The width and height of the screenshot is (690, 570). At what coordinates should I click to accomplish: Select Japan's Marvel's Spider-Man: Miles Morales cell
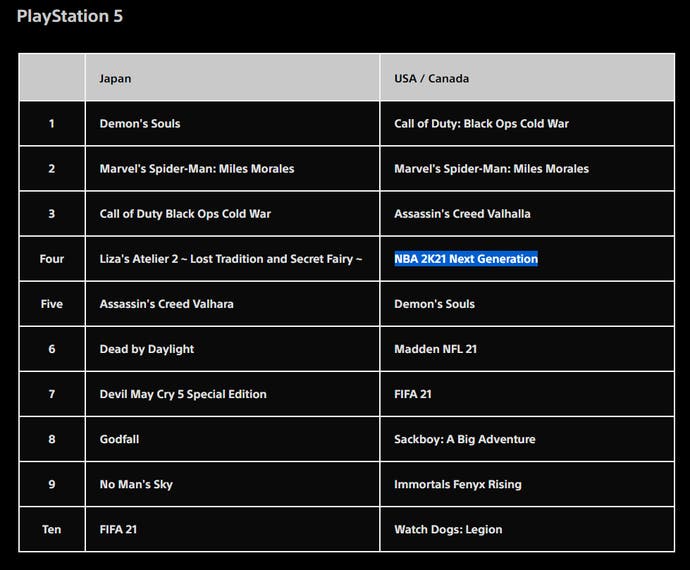[232, 169]
